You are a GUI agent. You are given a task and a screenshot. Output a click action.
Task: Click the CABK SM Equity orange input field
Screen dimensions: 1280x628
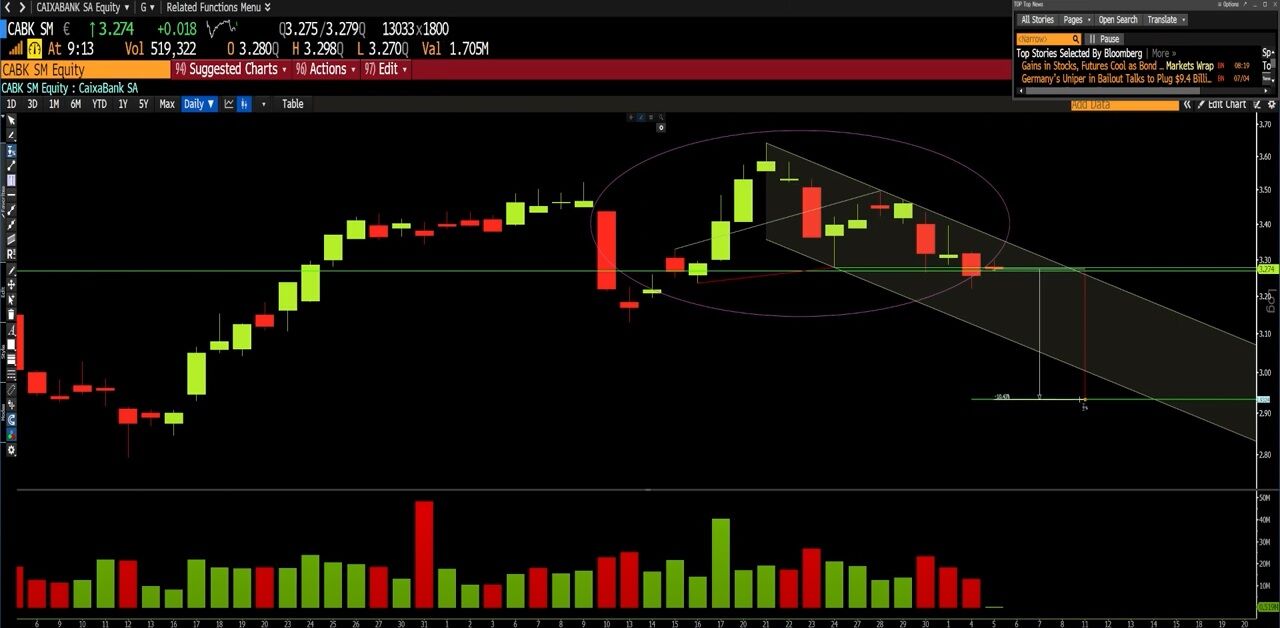(86, 69)
